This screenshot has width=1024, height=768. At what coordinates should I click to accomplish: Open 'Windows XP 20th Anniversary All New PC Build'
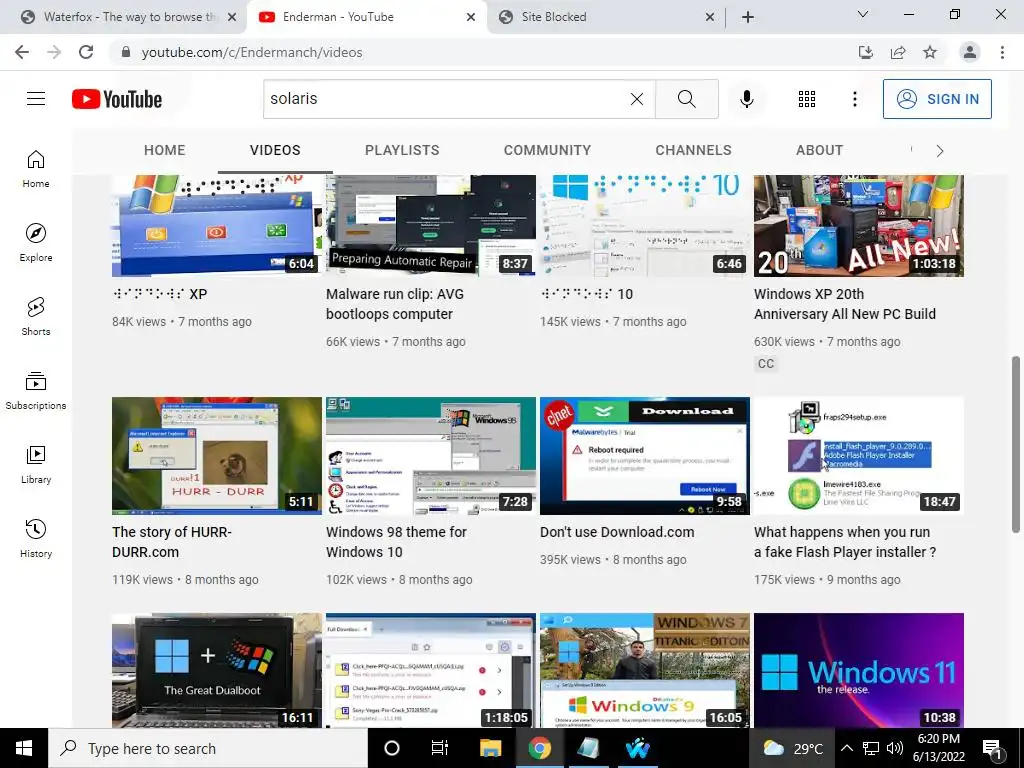click(844, 304)
